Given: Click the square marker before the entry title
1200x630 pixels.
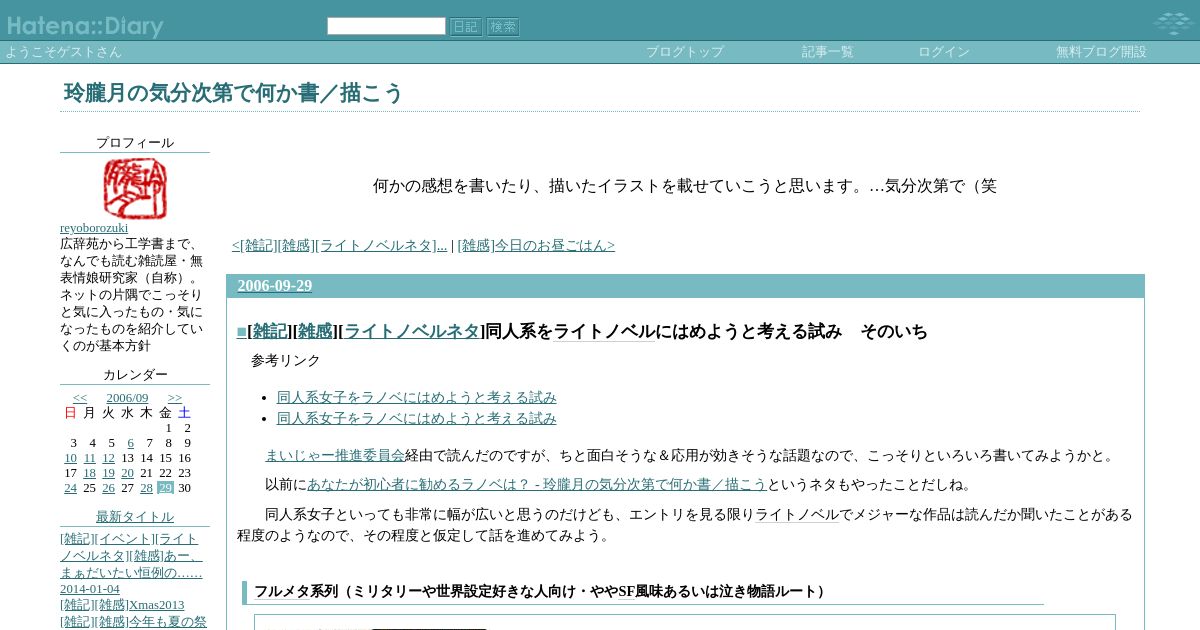Looking at the screenshot, I should [x=241, y=332].
